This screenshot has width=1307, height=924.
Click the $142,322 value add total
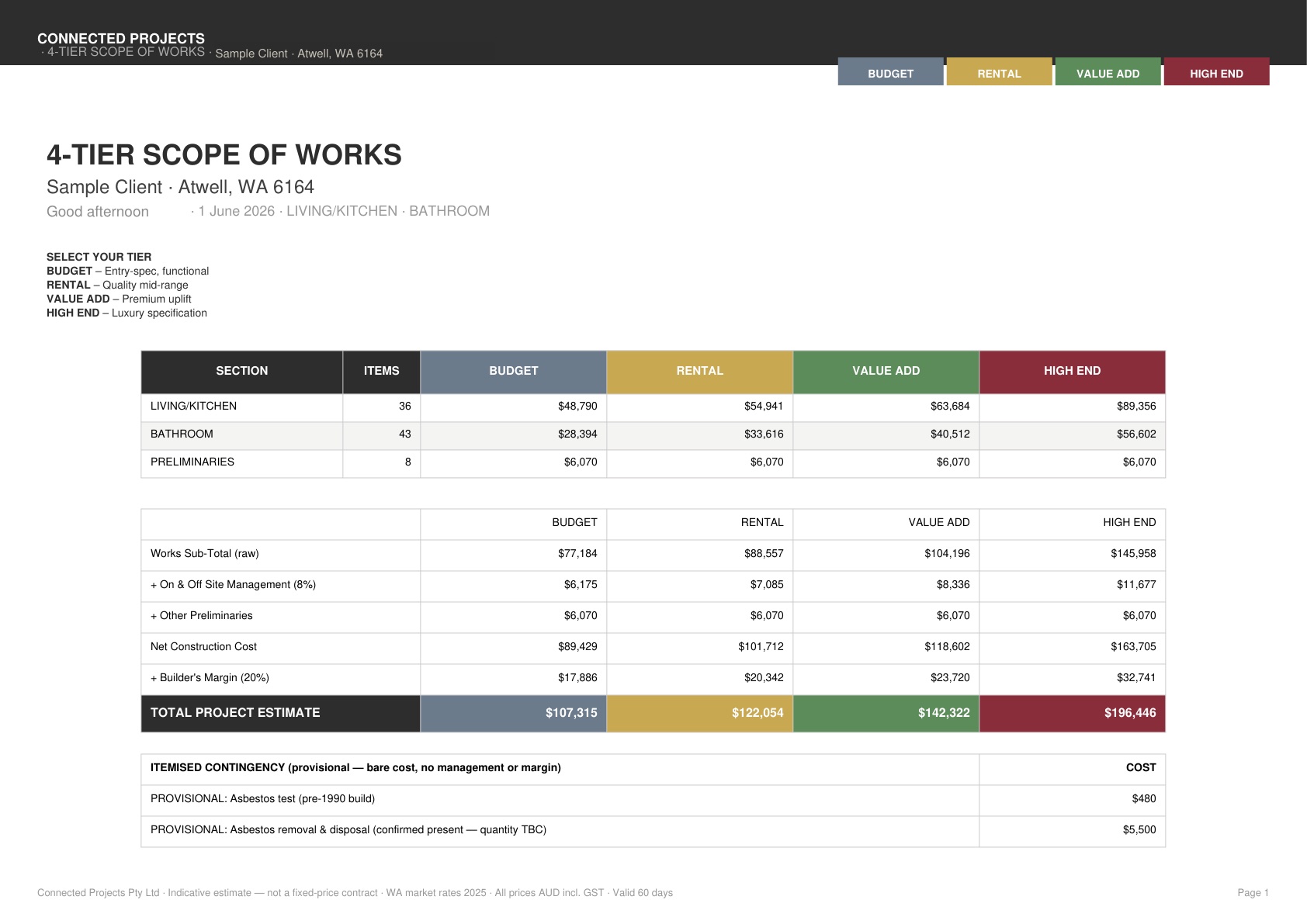click(x=944, y=712)
